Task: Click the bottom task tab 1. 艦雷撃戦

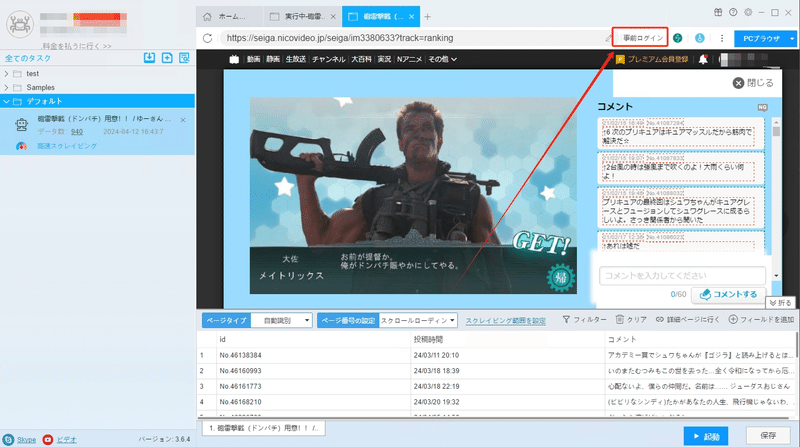Action: 264,428
